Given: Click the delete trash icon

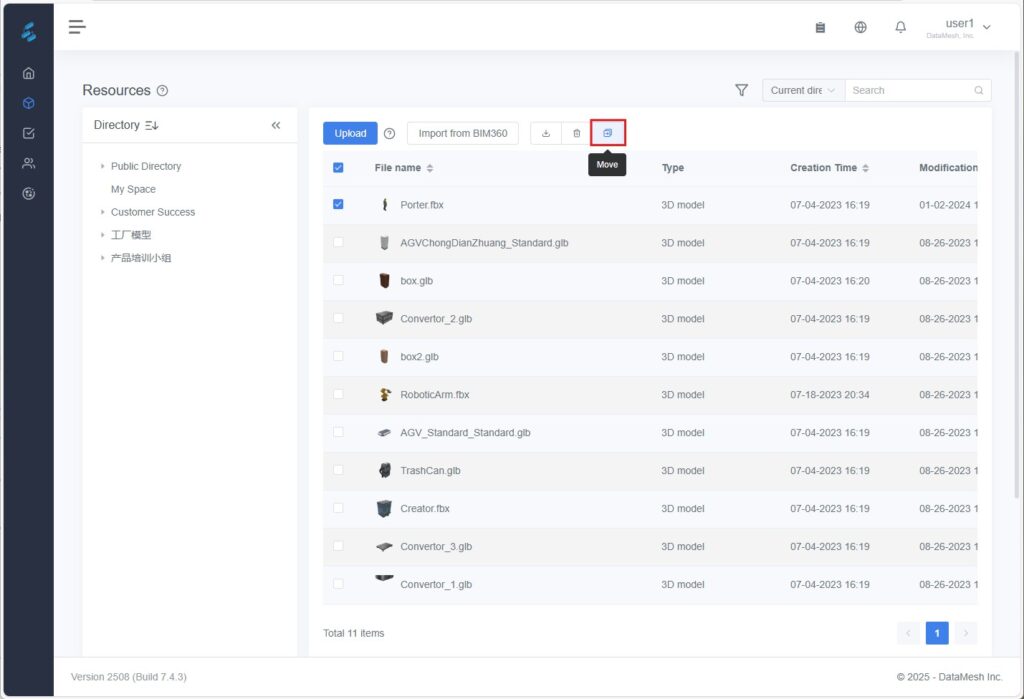Looking at the screenshot, I should [x=577, y=133].
